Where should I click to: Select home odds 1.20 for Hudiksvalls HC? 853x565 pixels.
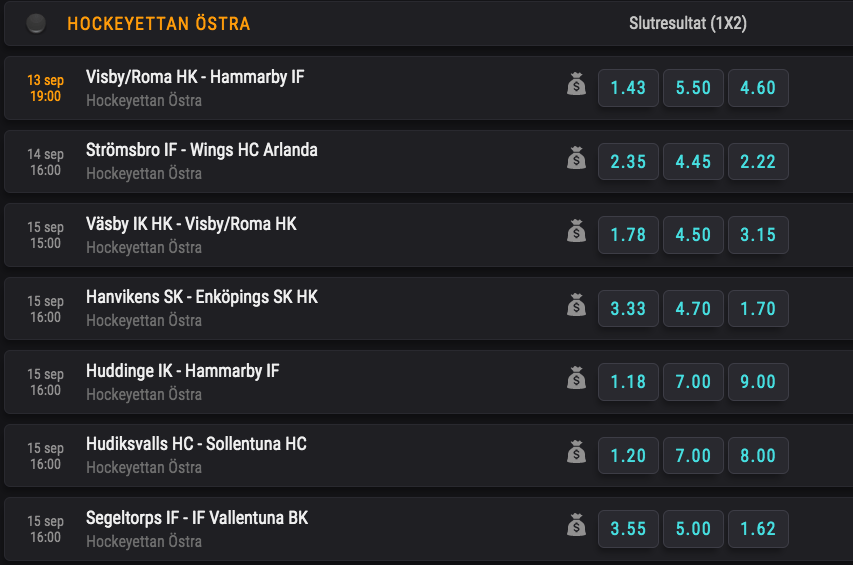pos(628,455)
